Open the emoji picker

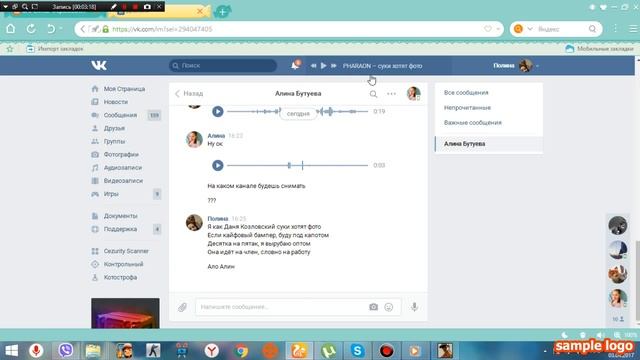pos(389,307)
